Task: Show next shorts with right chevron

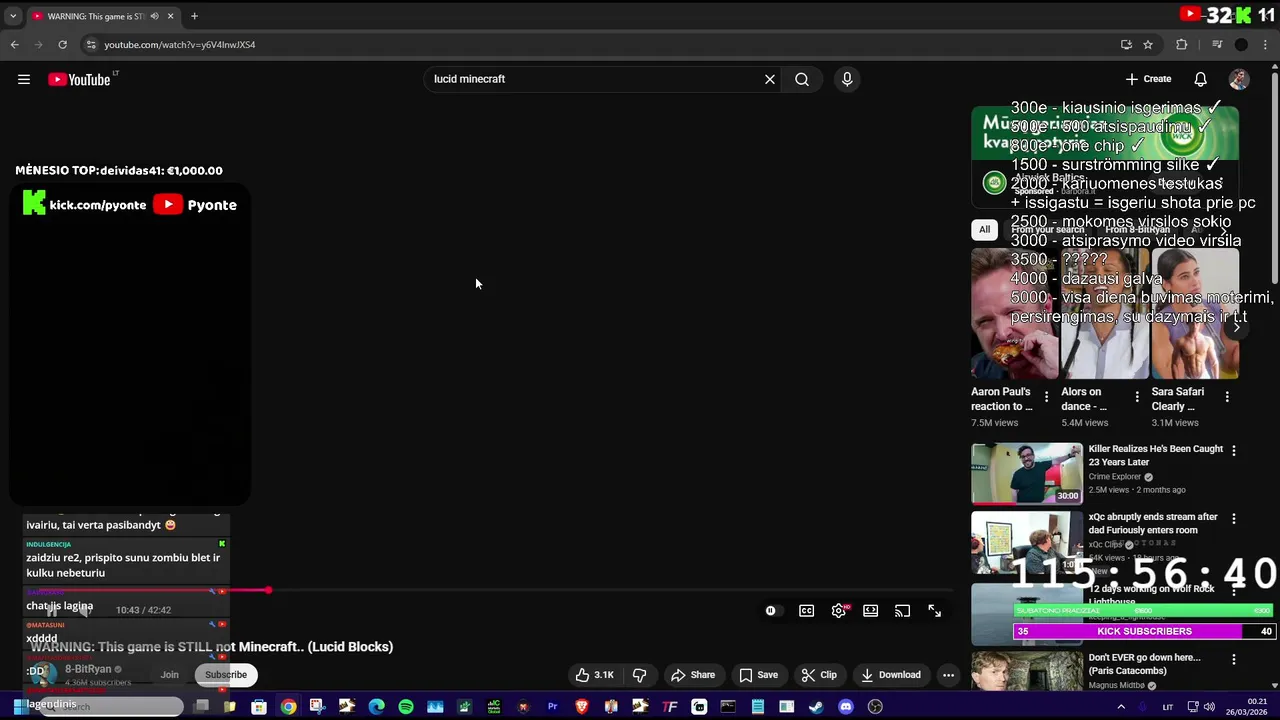Action: point(1237,327)
